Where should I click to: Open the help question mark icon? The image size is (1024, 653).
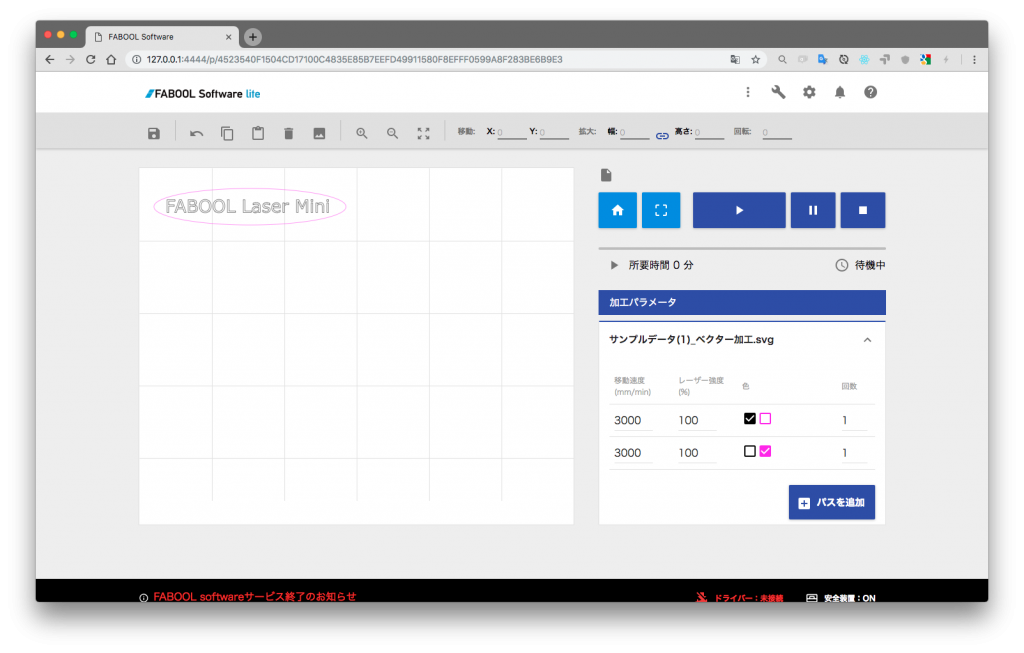[871, 92]
